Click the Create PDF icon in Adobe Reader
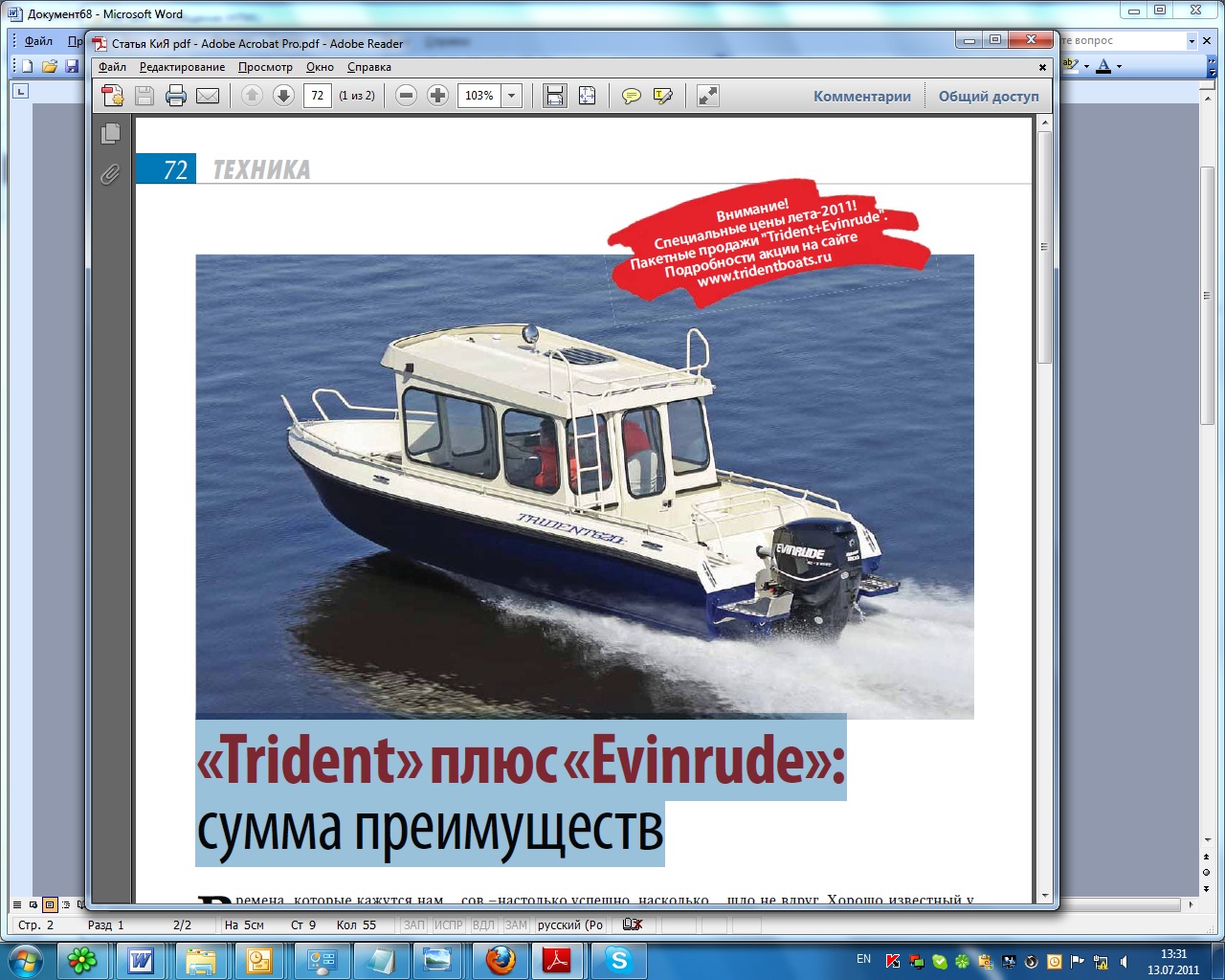The height and width of the screenshot is (980, 1225). pyautogui.click(x=113, y=96)
